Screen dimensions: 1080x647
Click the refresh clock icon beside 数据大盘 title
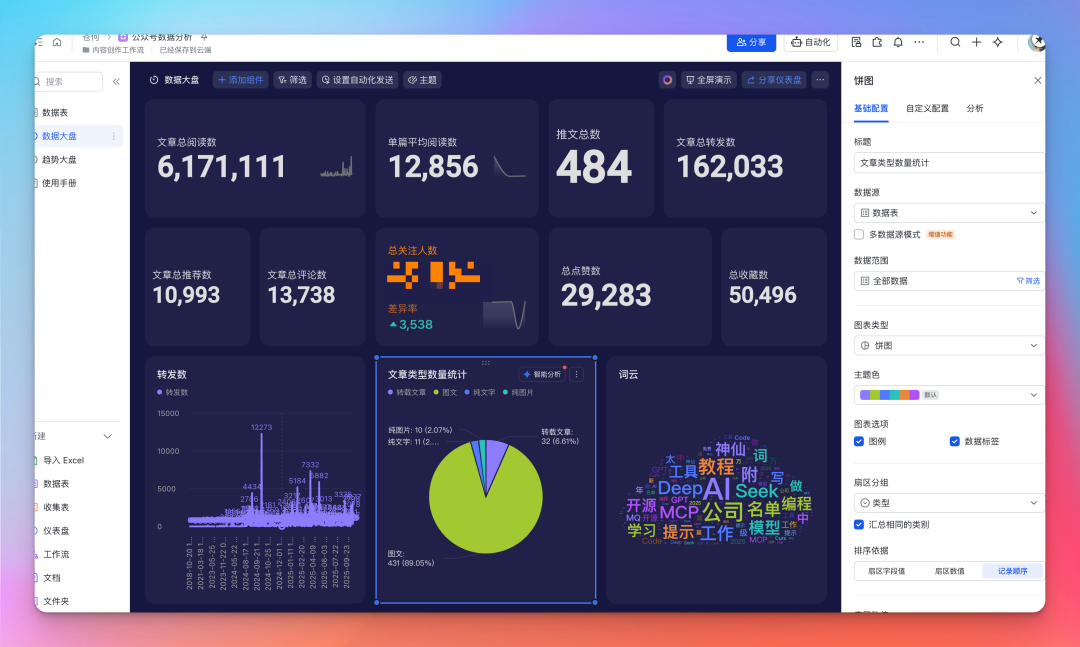(x=154, y=80)
